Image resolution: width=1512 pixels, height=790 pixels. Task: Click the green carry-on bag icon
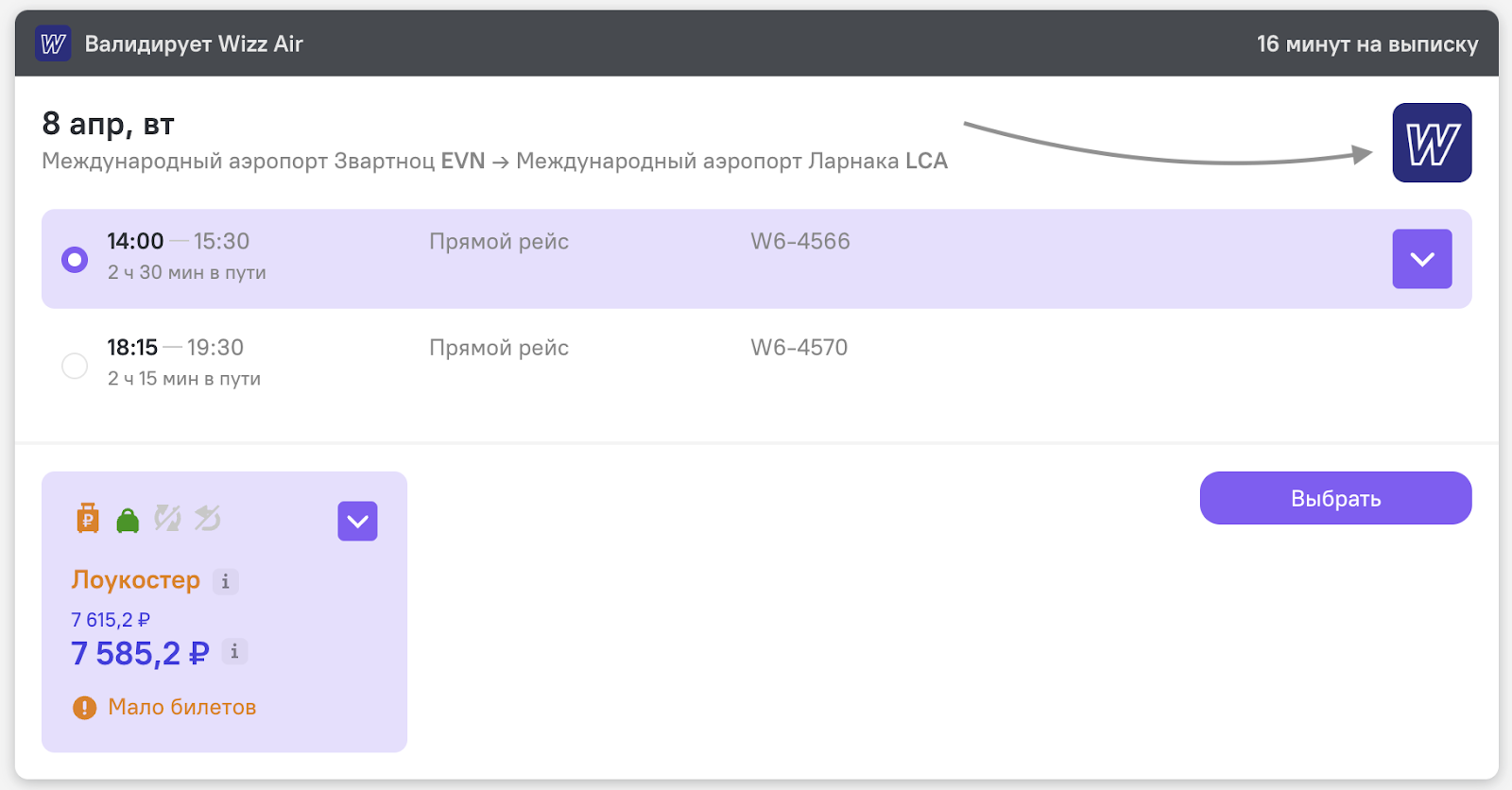[x=128, y=521]
